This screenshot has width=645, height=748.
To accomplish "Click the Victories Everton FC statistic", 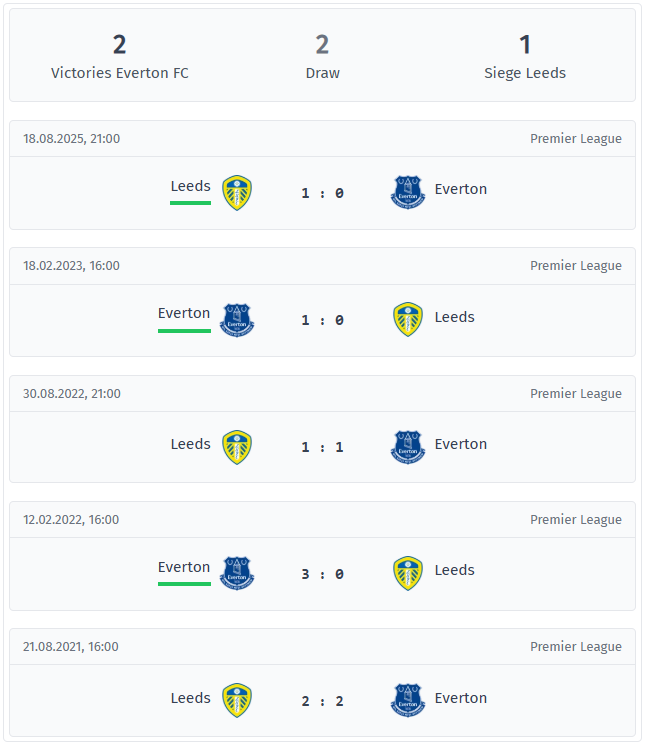I will coord(120,56).
